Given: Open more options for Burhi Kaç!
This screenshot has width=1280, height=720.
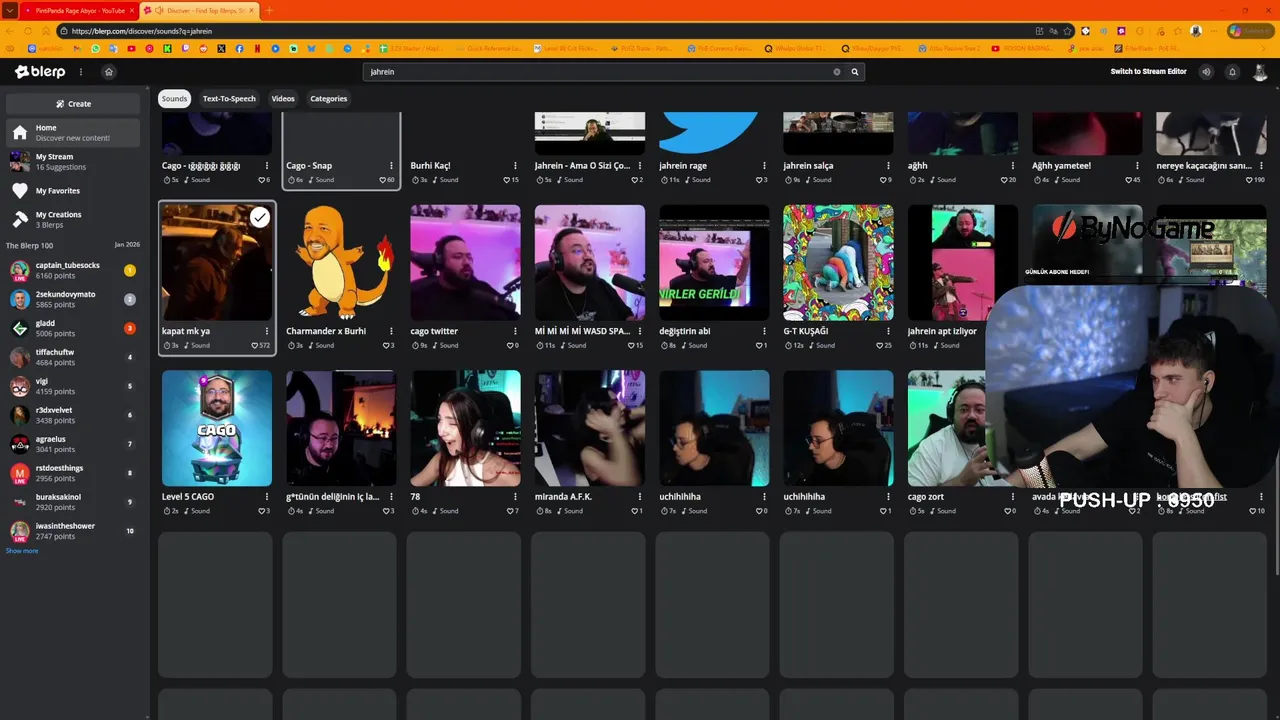Looking at the screenshot, I should (515, 165).
